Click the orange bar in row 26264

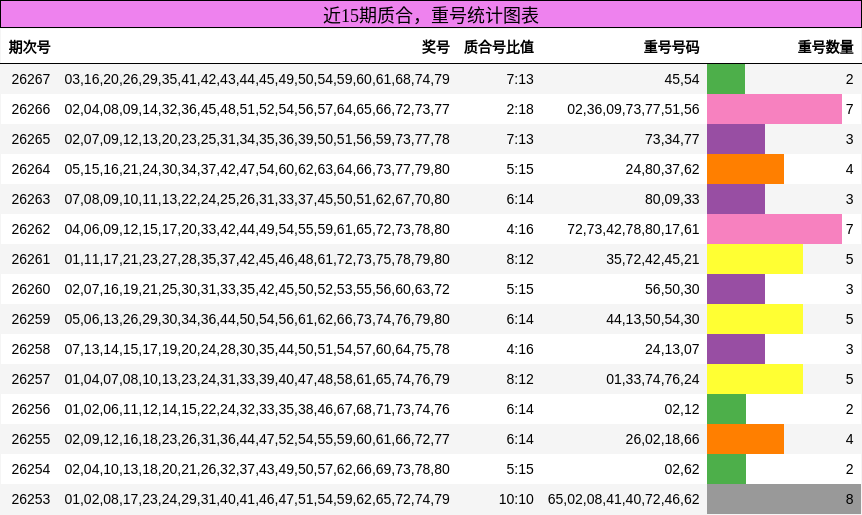[x=745, y=169]
